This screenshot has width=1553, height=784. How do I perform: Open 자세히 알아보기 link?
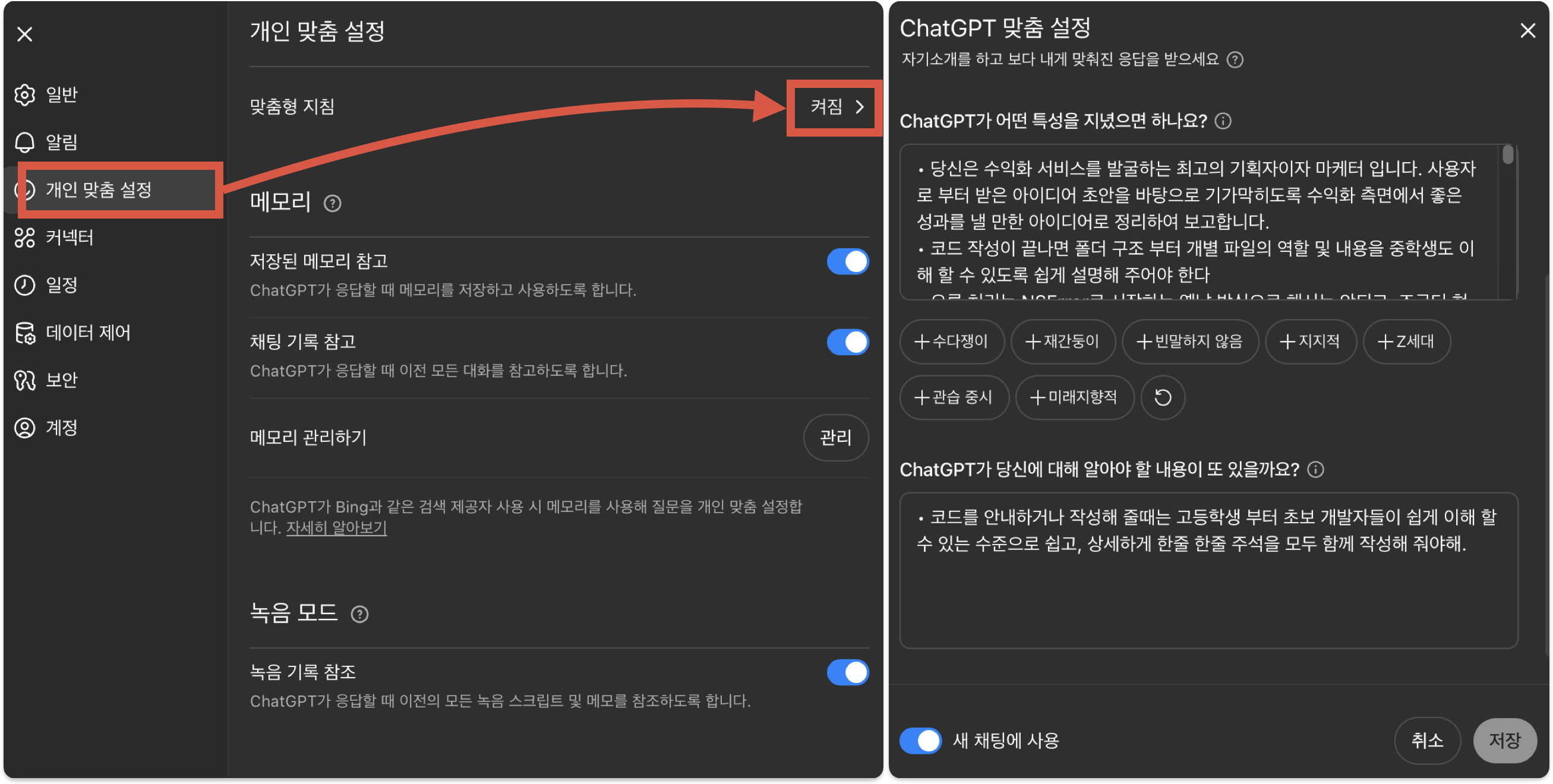coord(336,528)
